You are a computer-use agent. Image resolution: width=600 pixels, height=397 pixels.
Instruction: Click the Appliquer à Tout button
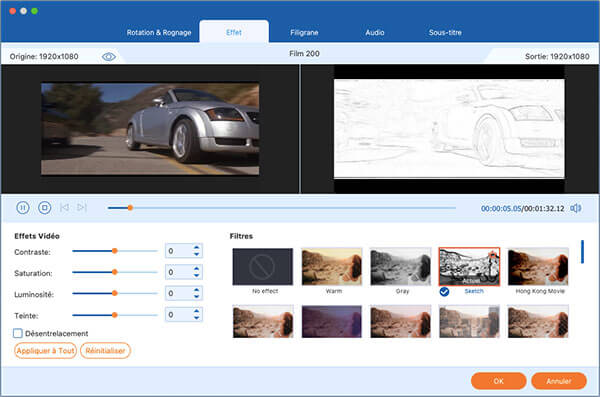tap(46, 351)
